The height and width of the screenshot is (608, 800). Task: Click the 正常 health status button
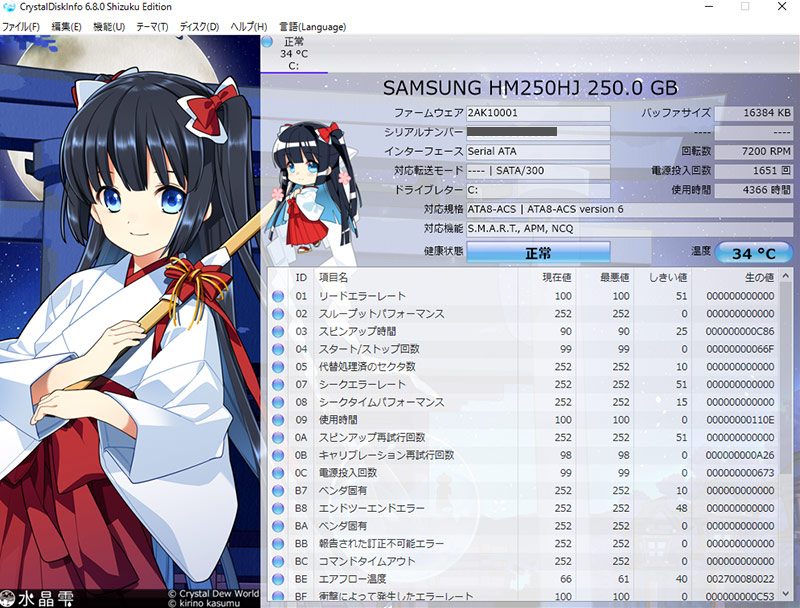[x=538, y=252]
